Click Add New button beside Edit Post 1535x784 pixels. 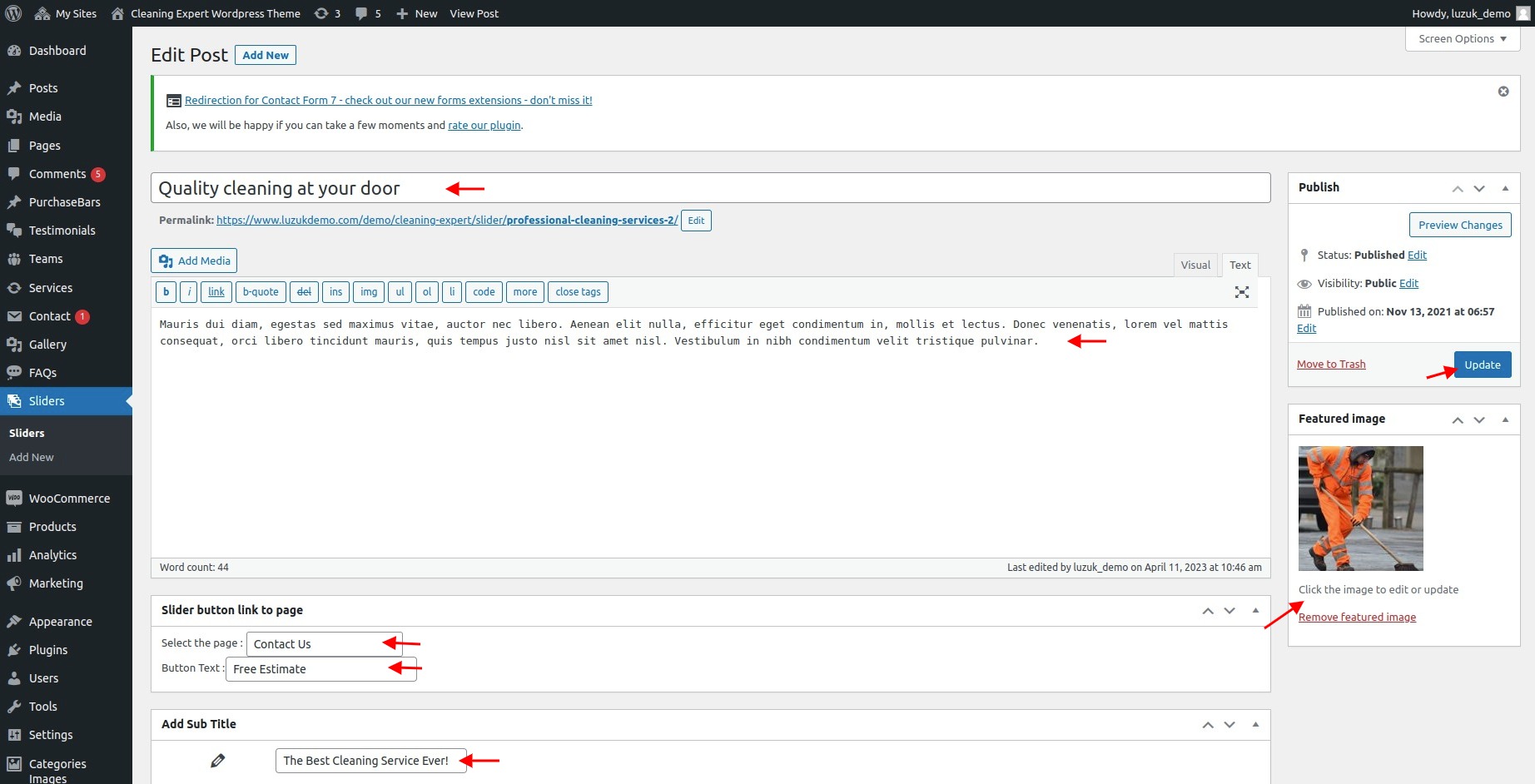click(266, 55)
